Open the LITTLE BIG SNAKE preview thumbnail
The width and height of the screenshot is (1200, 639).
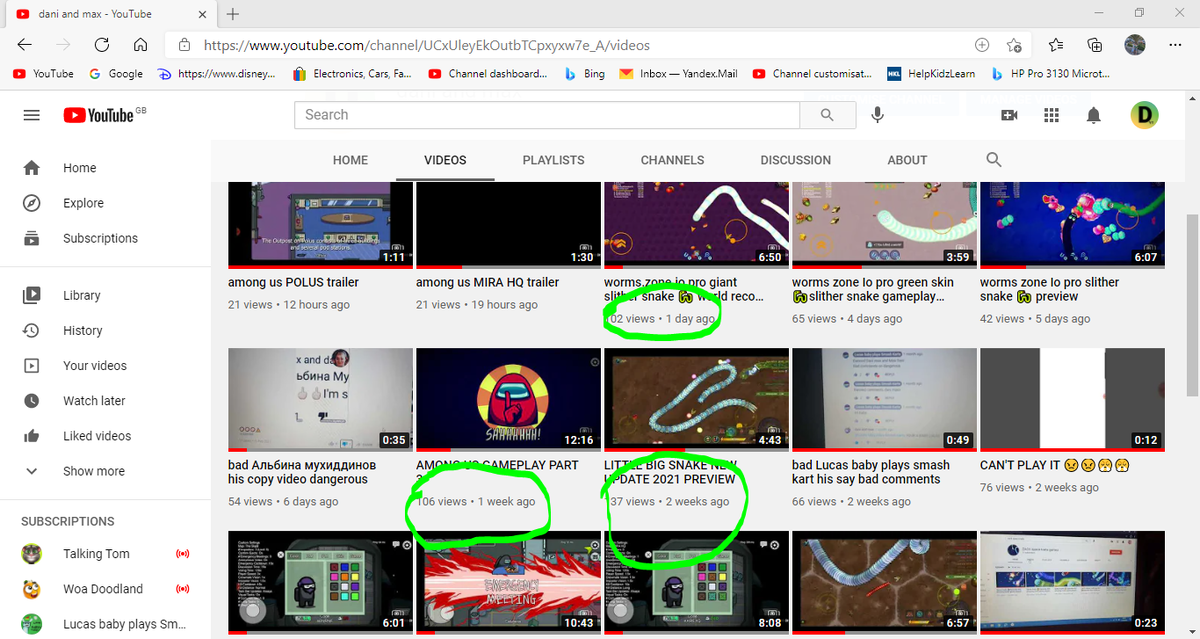[x=696, y=400]
